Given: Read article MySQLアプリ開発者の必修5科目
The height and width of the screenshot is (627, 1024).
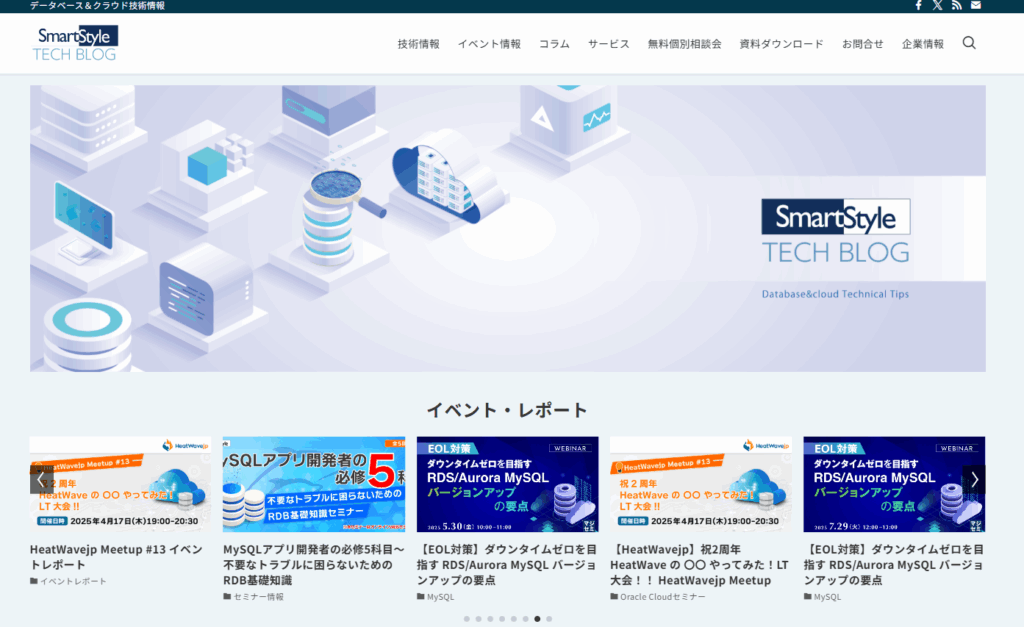Looking at the screenshot, I should tap(313, 565).
